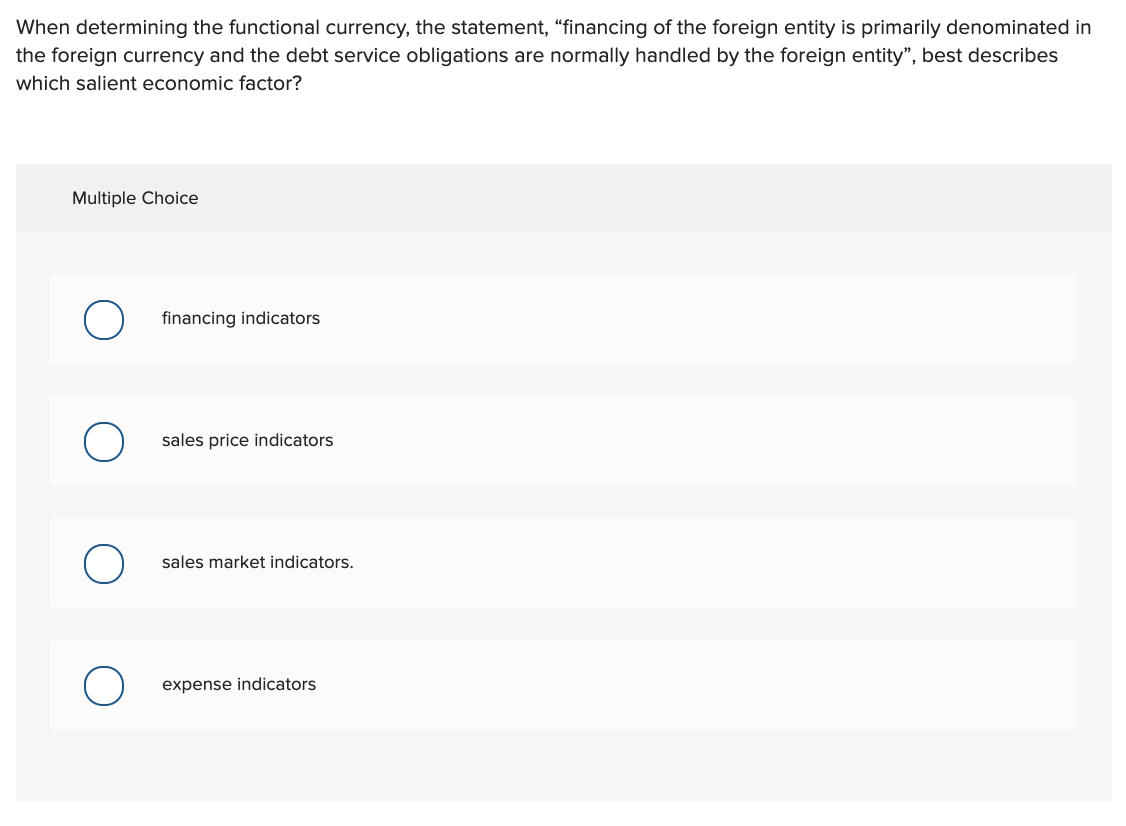Select the sales price indicators radio button
This screenshot has width=1126, height=826.
coord(103,442)
